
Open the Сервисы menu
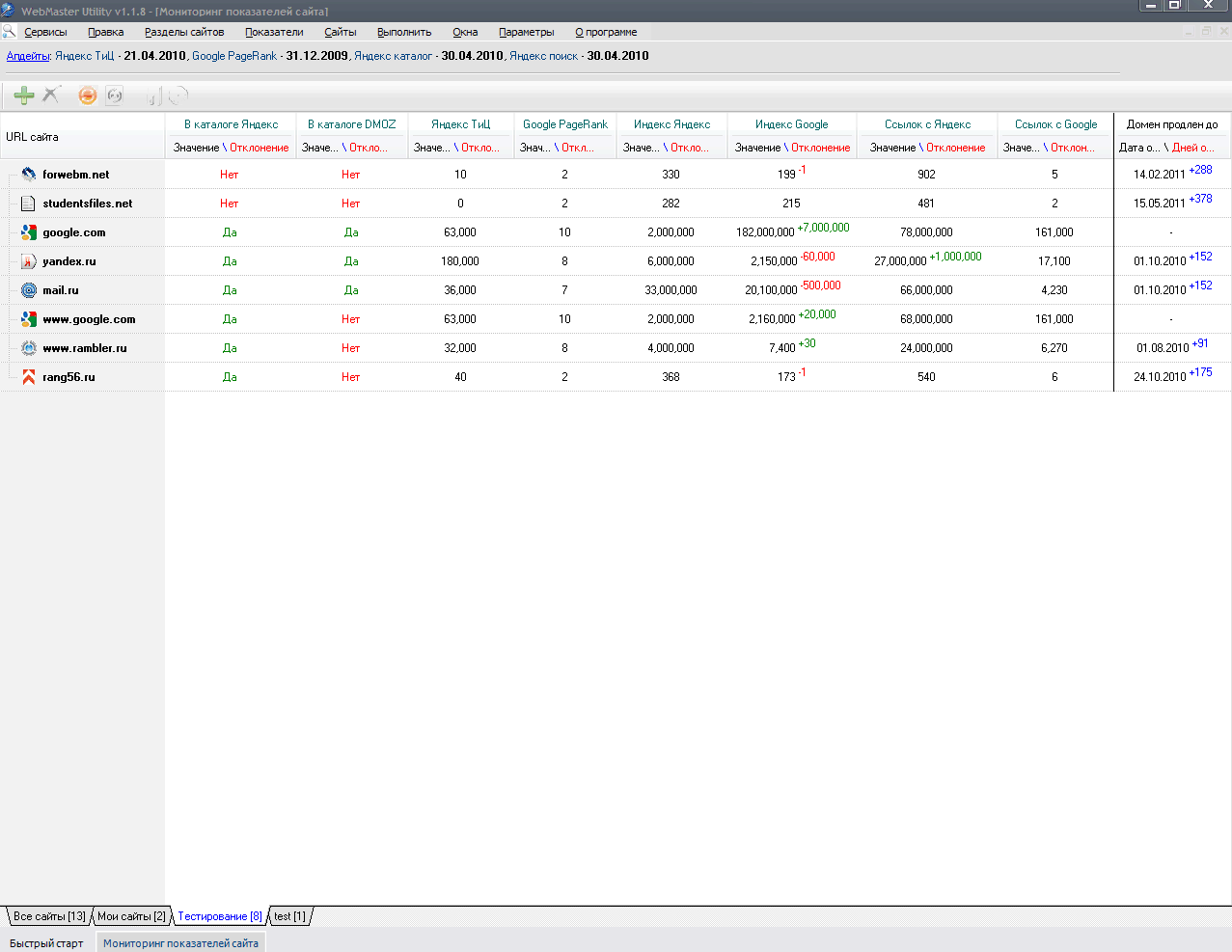click(45, 32)
